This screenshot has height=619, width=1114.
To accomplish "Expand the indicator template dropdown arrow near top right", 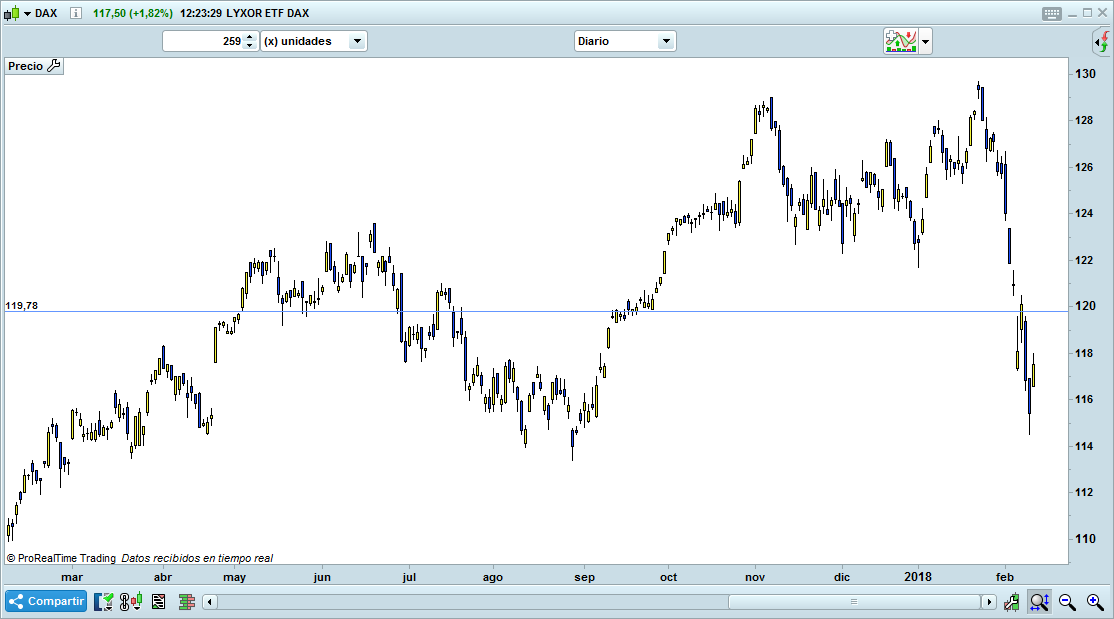I will [x=923, y=41].
